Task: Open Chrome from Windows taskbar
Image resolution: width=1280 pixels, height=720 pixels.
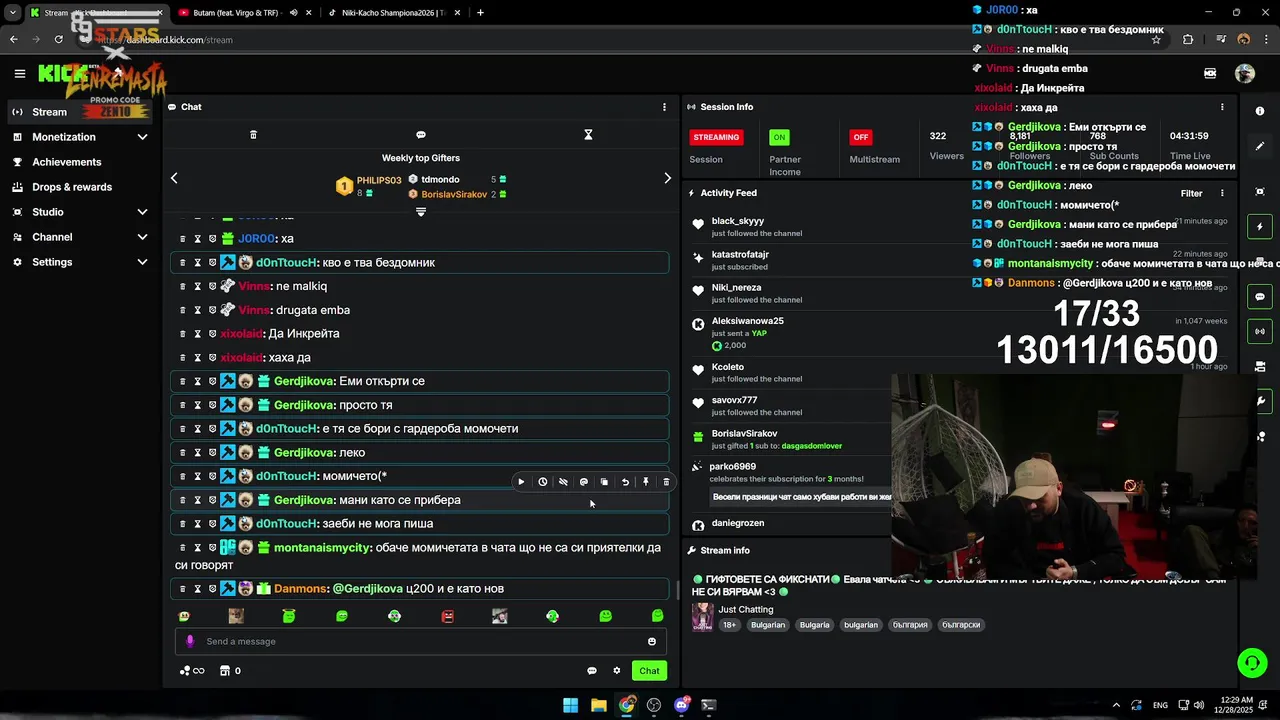Action: [626, 705]
